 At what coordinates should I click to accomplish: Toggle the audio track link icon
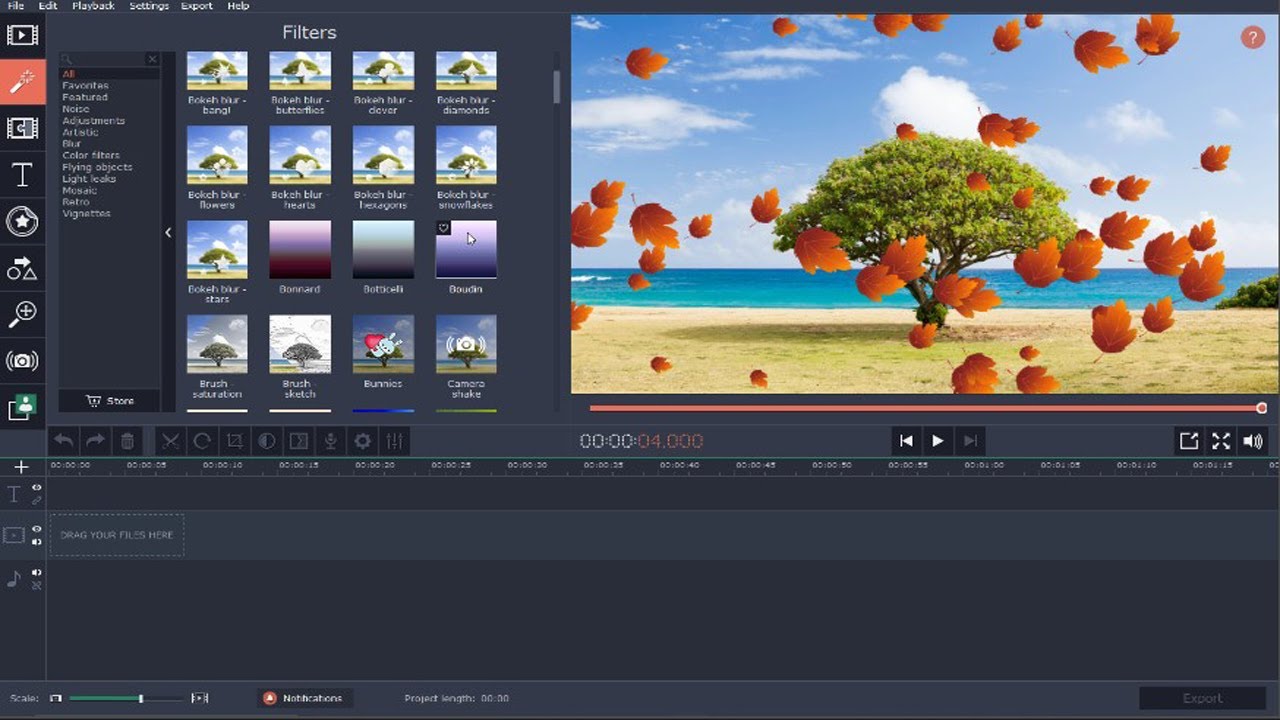(x=36, y=585)
